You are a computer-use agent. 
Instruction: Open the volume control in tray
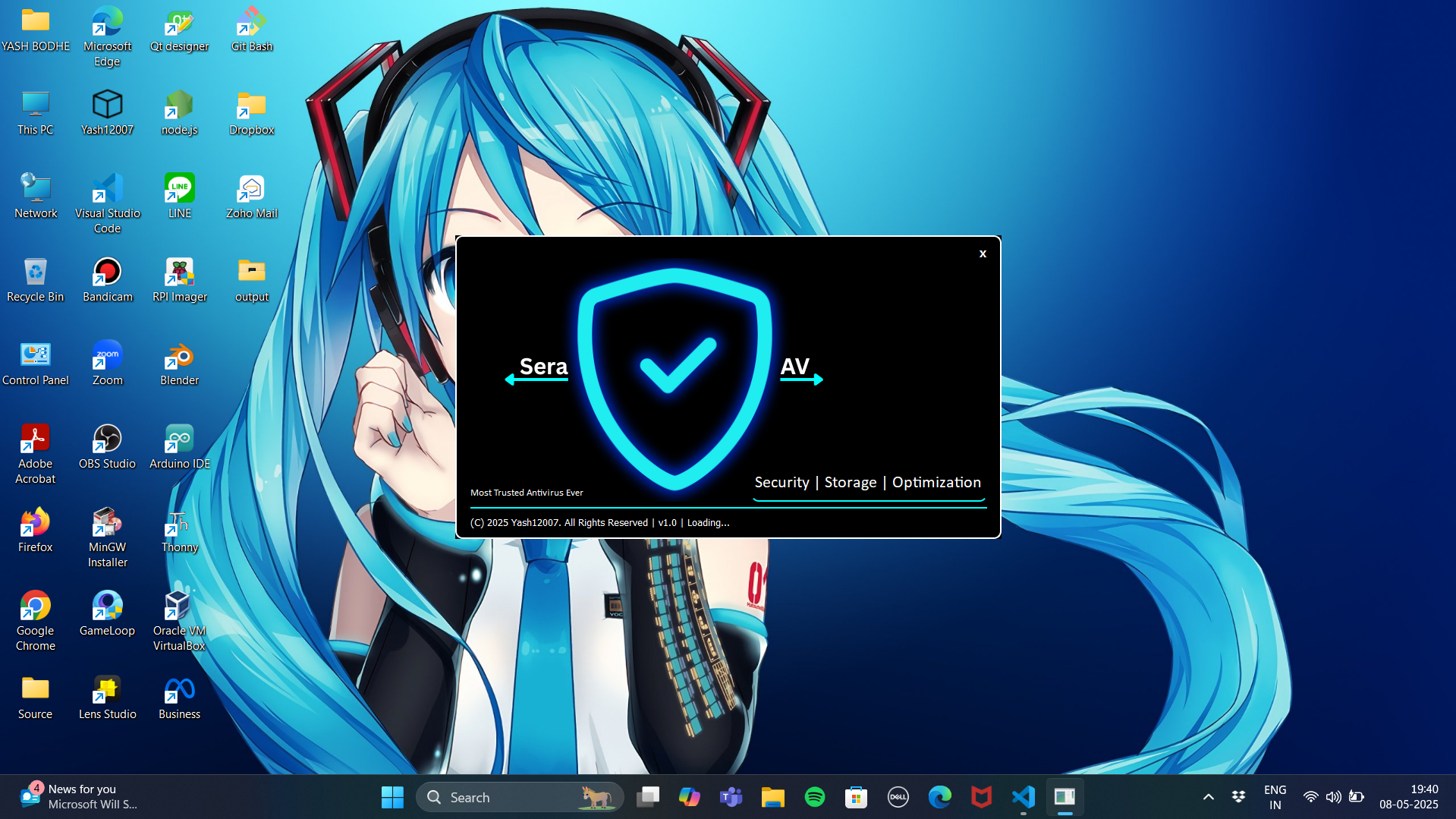[x=1333, y=797]
